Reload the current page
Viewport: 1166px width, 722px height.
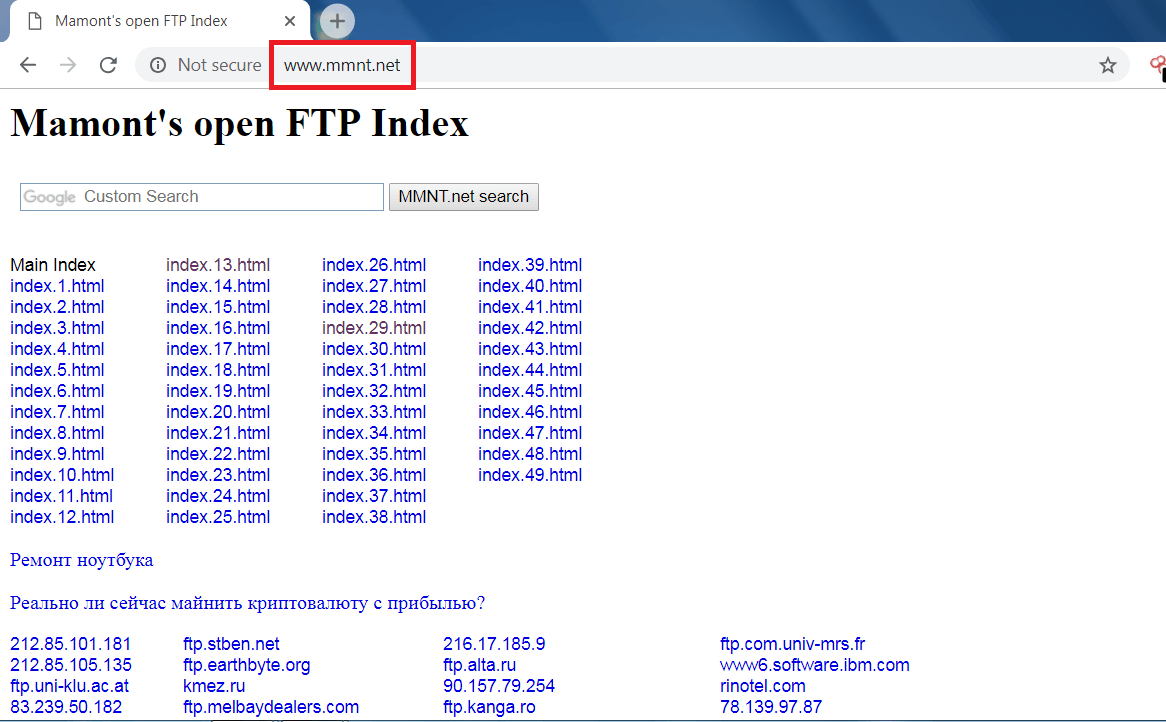[x=108, y=65]
